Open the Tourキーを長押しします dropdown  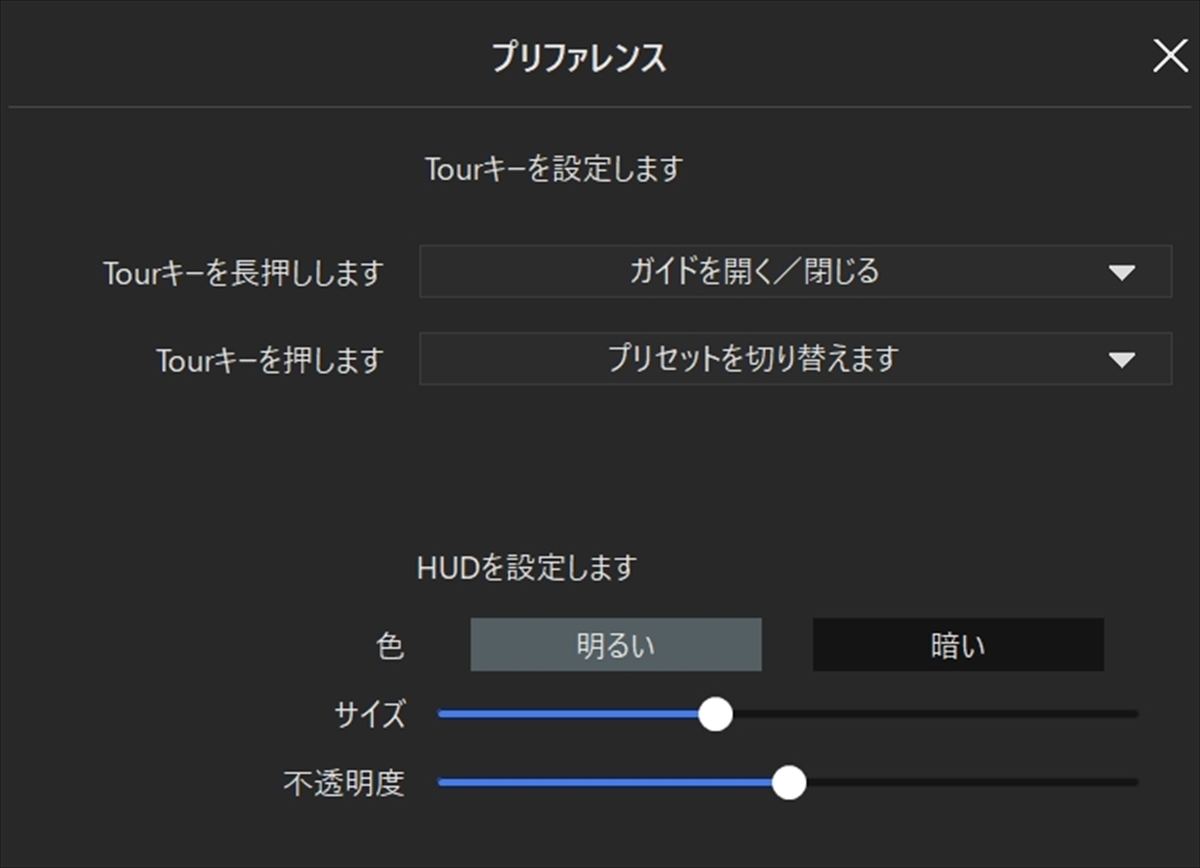[795, 271]
